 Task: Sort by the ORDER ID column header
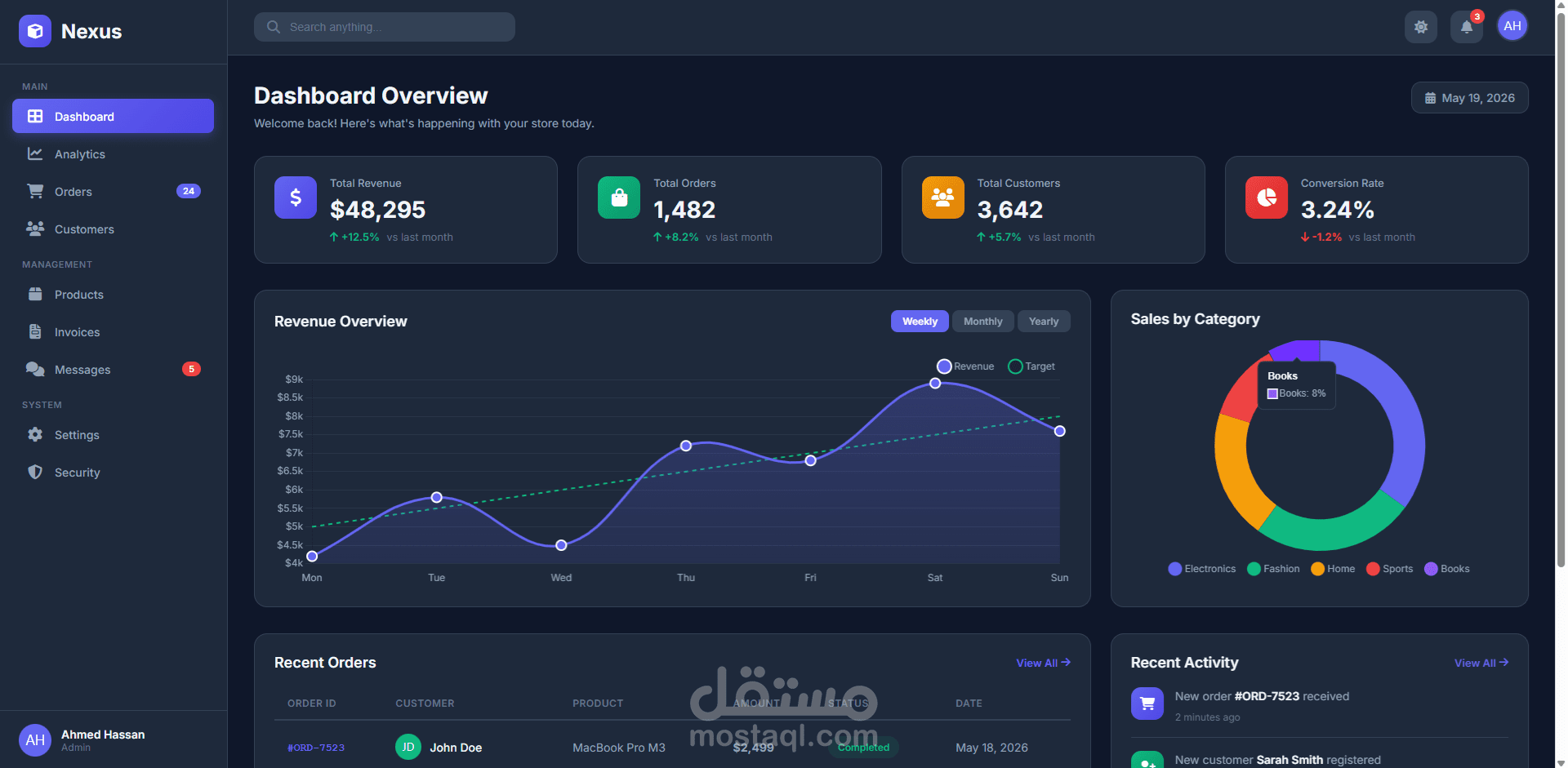pyautogui.click(x=312, y=704)
